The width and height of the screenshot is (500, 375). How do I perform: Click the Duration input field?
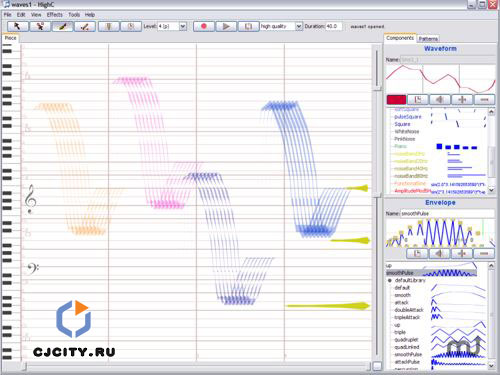click(333, 26)
